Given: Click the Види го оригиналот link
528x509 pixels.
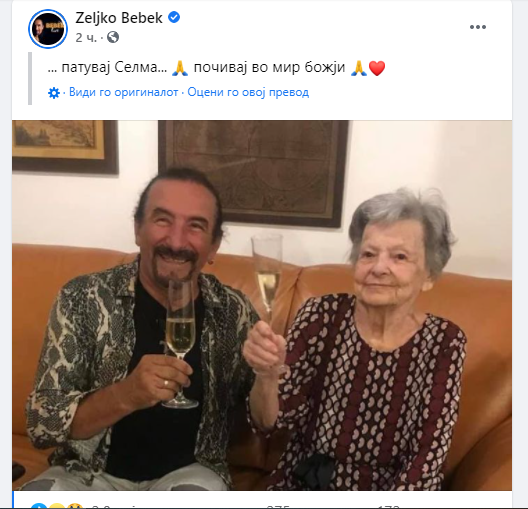Looking at the screenshot, I should tap(124, 92).
